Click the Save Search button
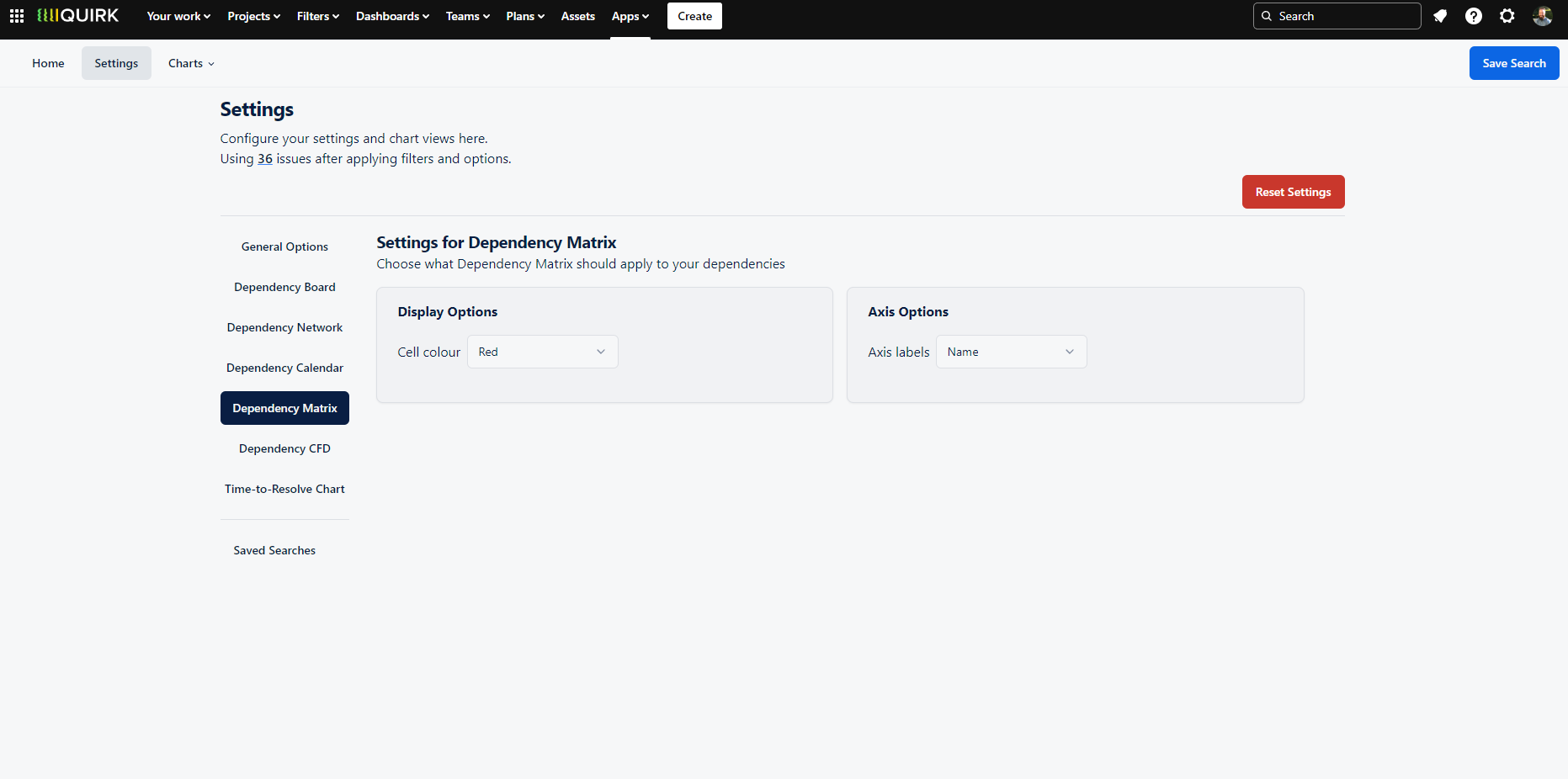Viewport: 1568px width, 779px height. [1513, 63]
